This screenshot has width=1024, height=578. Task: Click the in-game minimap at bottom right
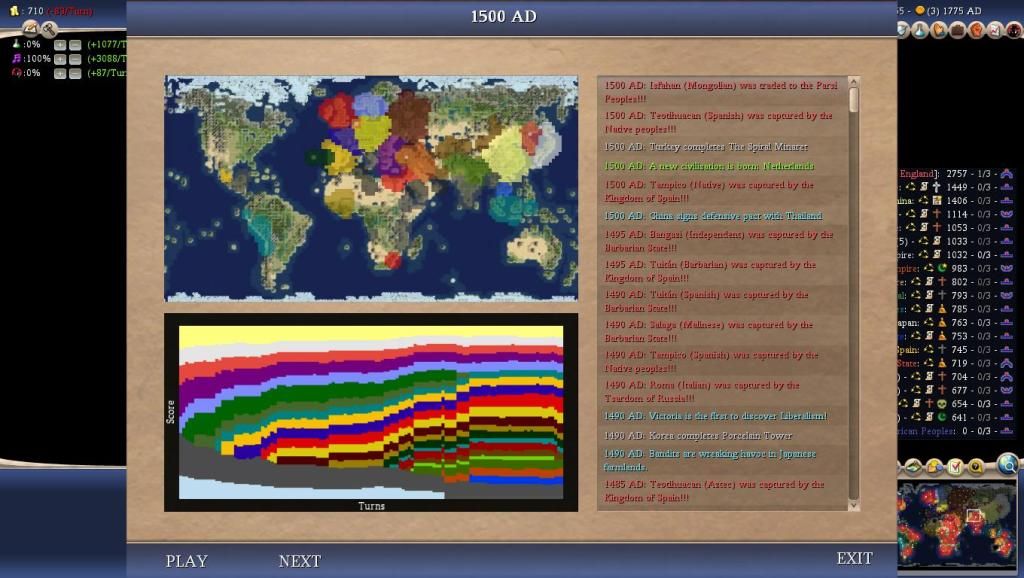tap(957, 524)
